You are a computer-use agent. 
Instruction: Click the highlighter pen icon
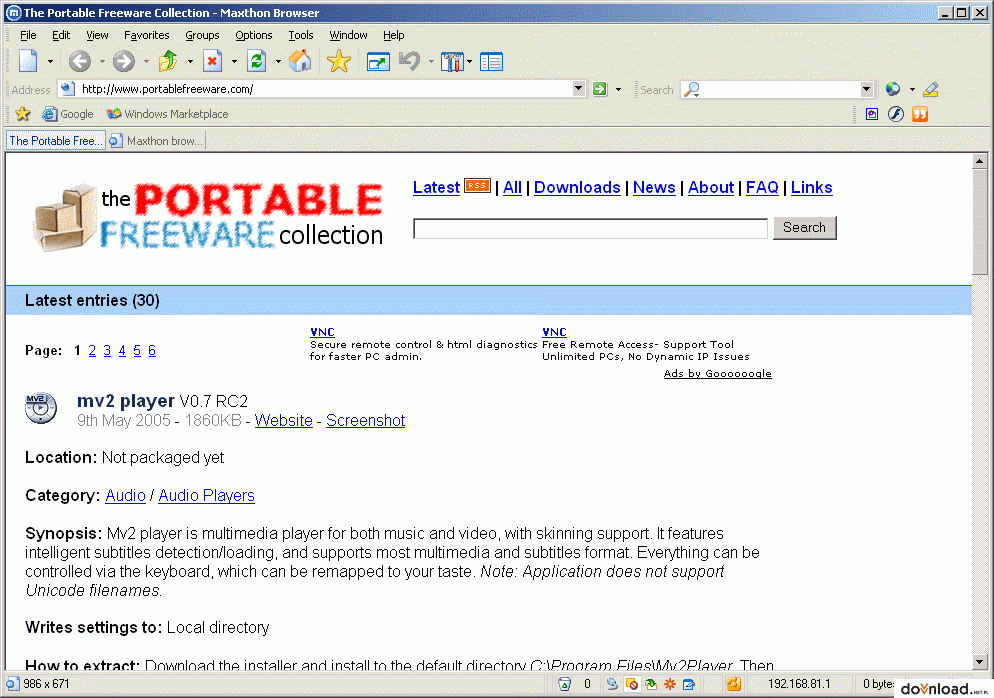(x=931, y=89)
